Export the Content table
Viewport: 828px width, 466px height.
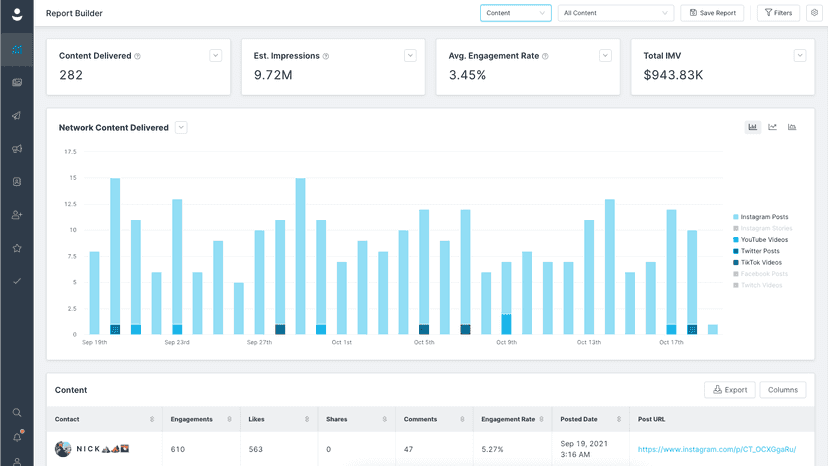click(730, 390)
